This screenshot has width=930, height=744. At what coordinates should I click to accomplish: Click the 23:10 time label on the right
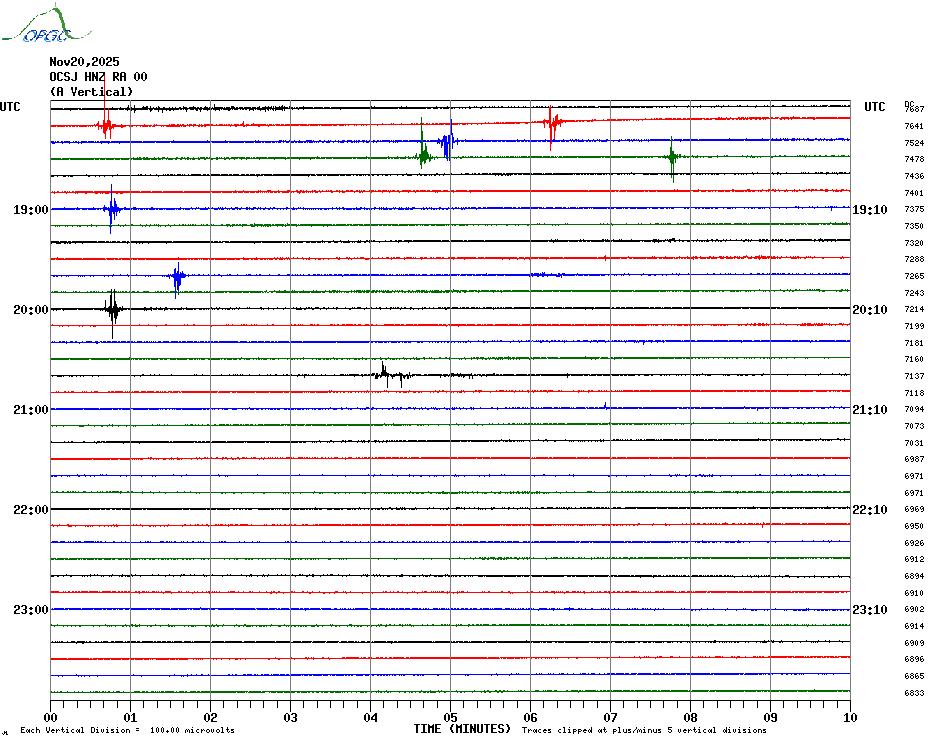[868, 610]
